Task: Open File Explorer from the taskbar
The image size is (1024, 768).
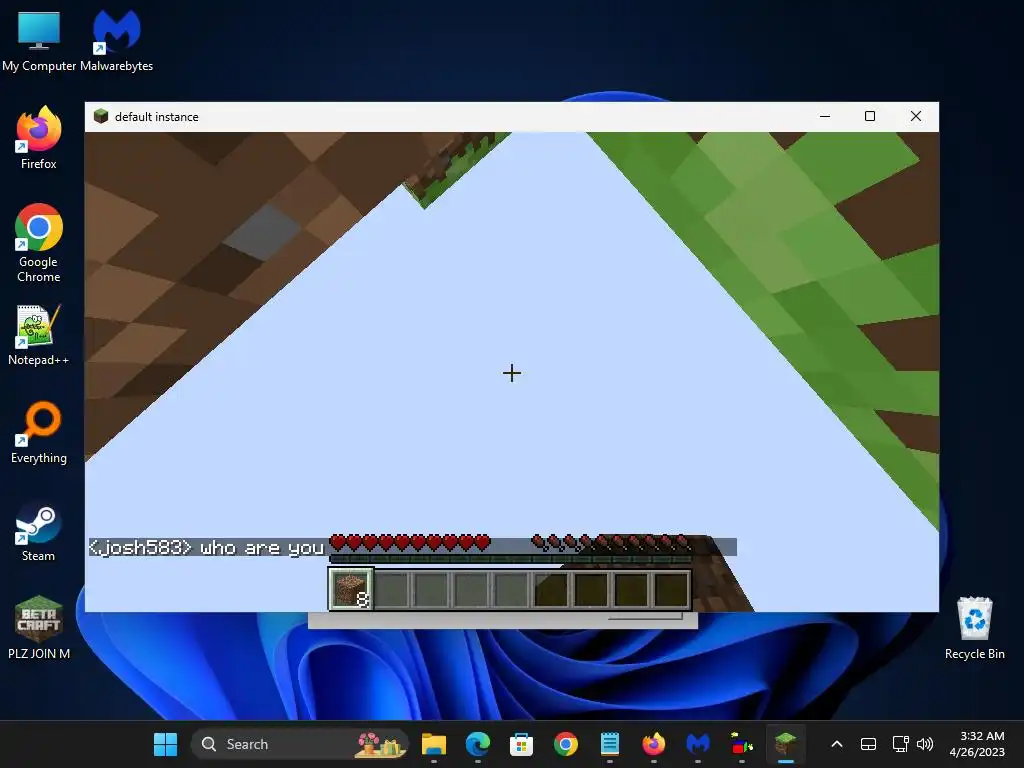Action: click(434, 744)
